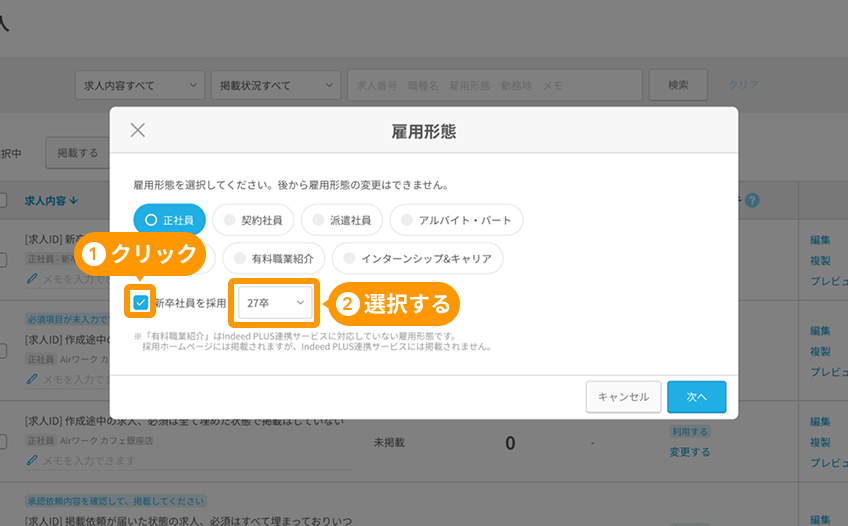Click 複製 in the 作成途中 second row
The height and width of the screenshot is (526, 848).
click(x=820, y=351)
